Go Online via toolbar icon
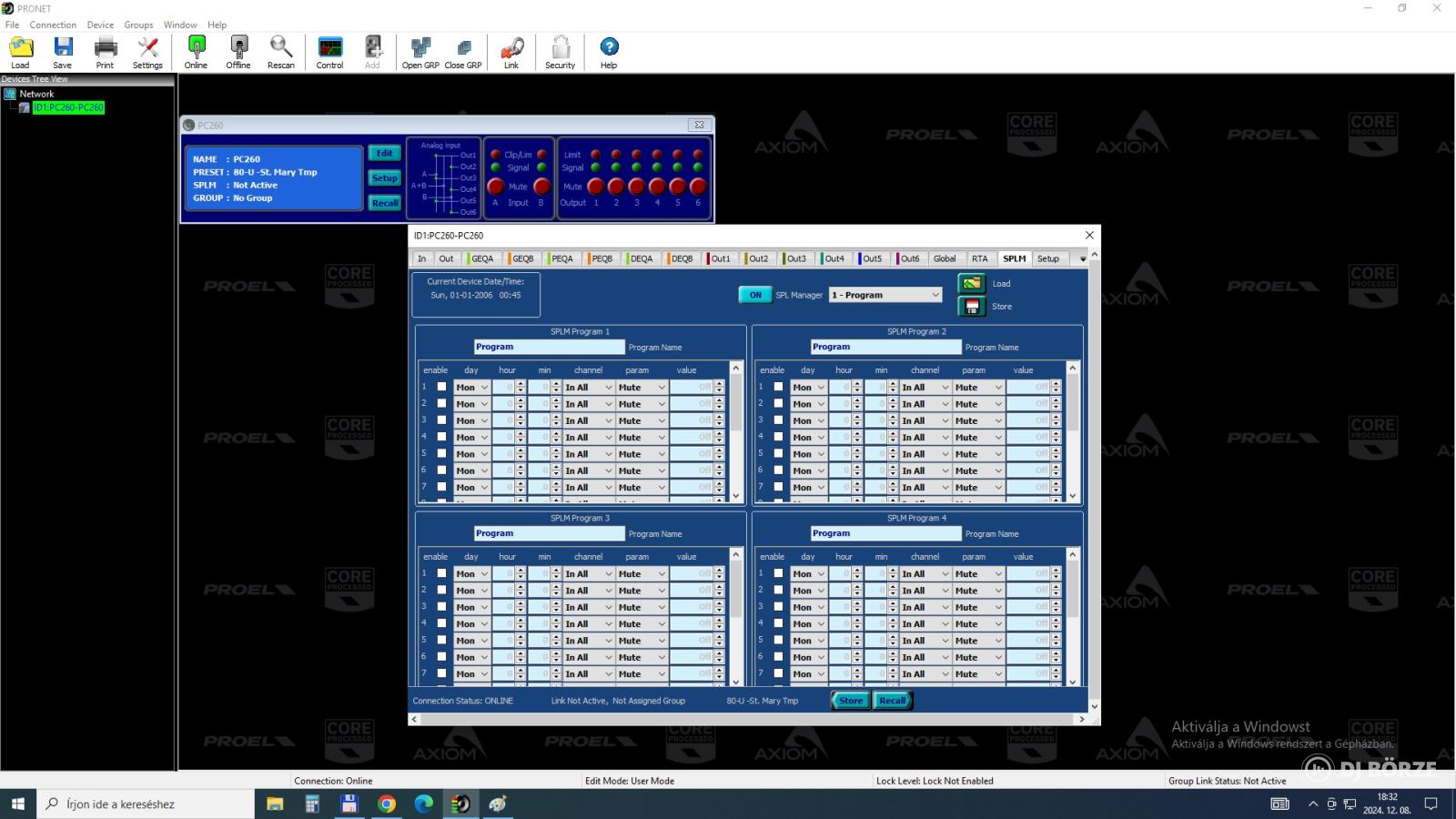 click(196, 52)
